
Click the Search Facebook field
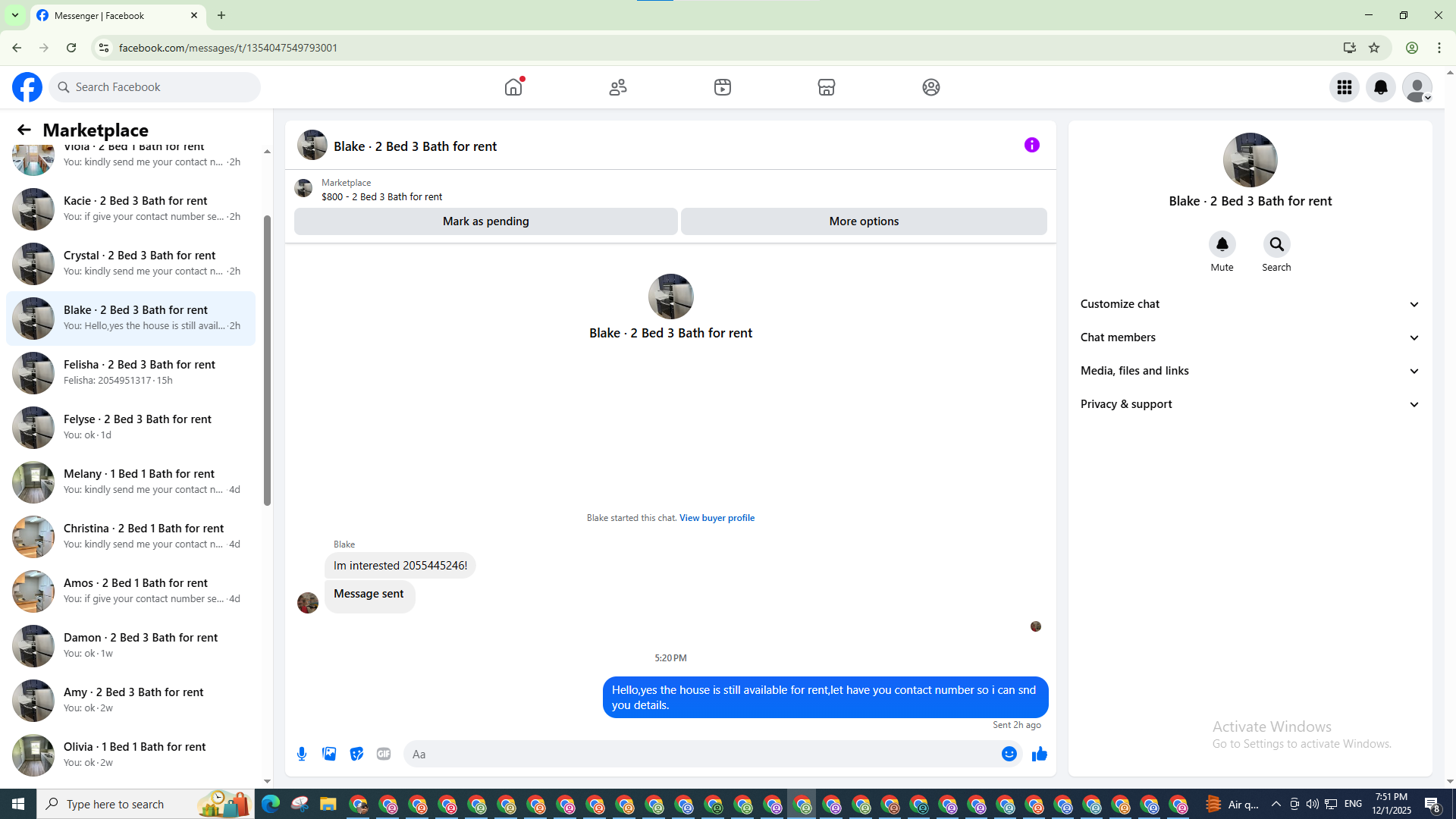pos(155,87)
